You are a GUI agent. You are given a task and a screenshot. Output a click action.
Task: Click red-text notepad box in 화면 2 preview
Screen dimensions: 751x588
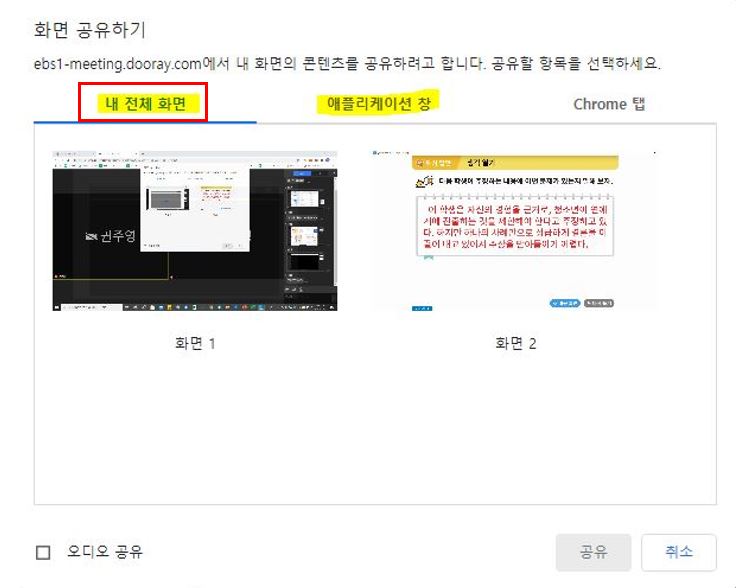tap(515, 226)
